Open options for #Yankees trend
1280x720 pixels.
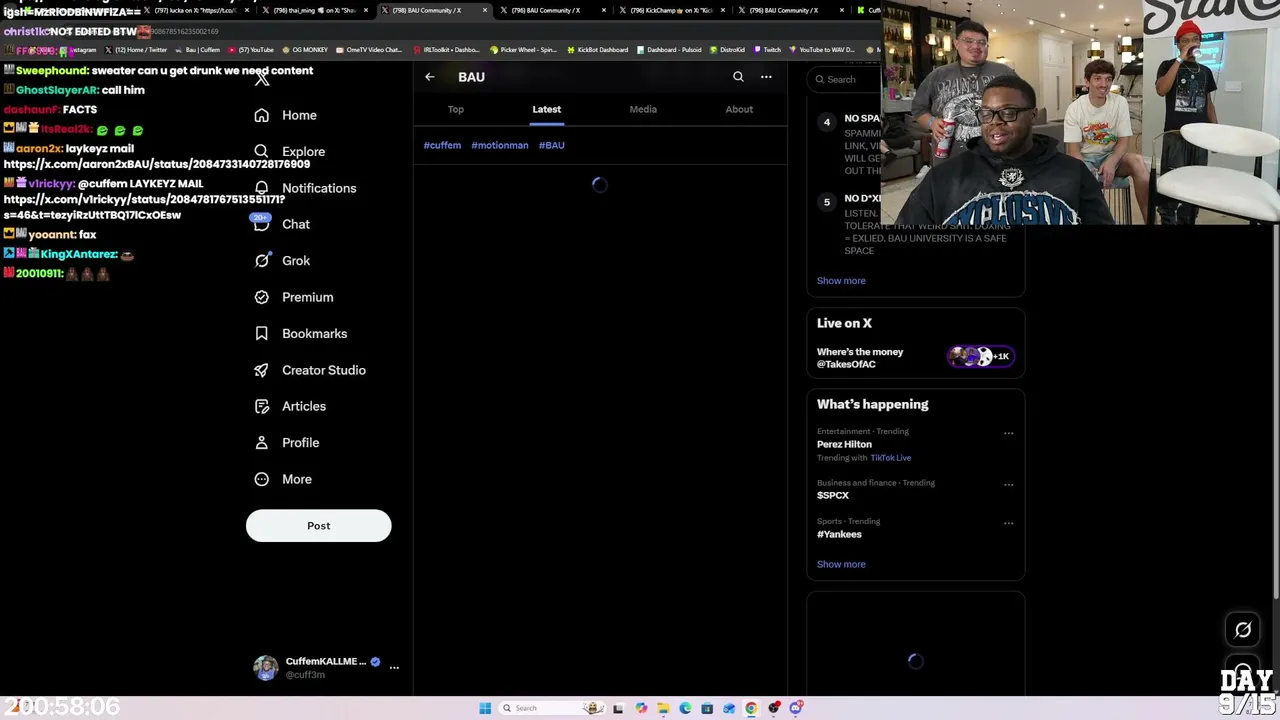1008,523
